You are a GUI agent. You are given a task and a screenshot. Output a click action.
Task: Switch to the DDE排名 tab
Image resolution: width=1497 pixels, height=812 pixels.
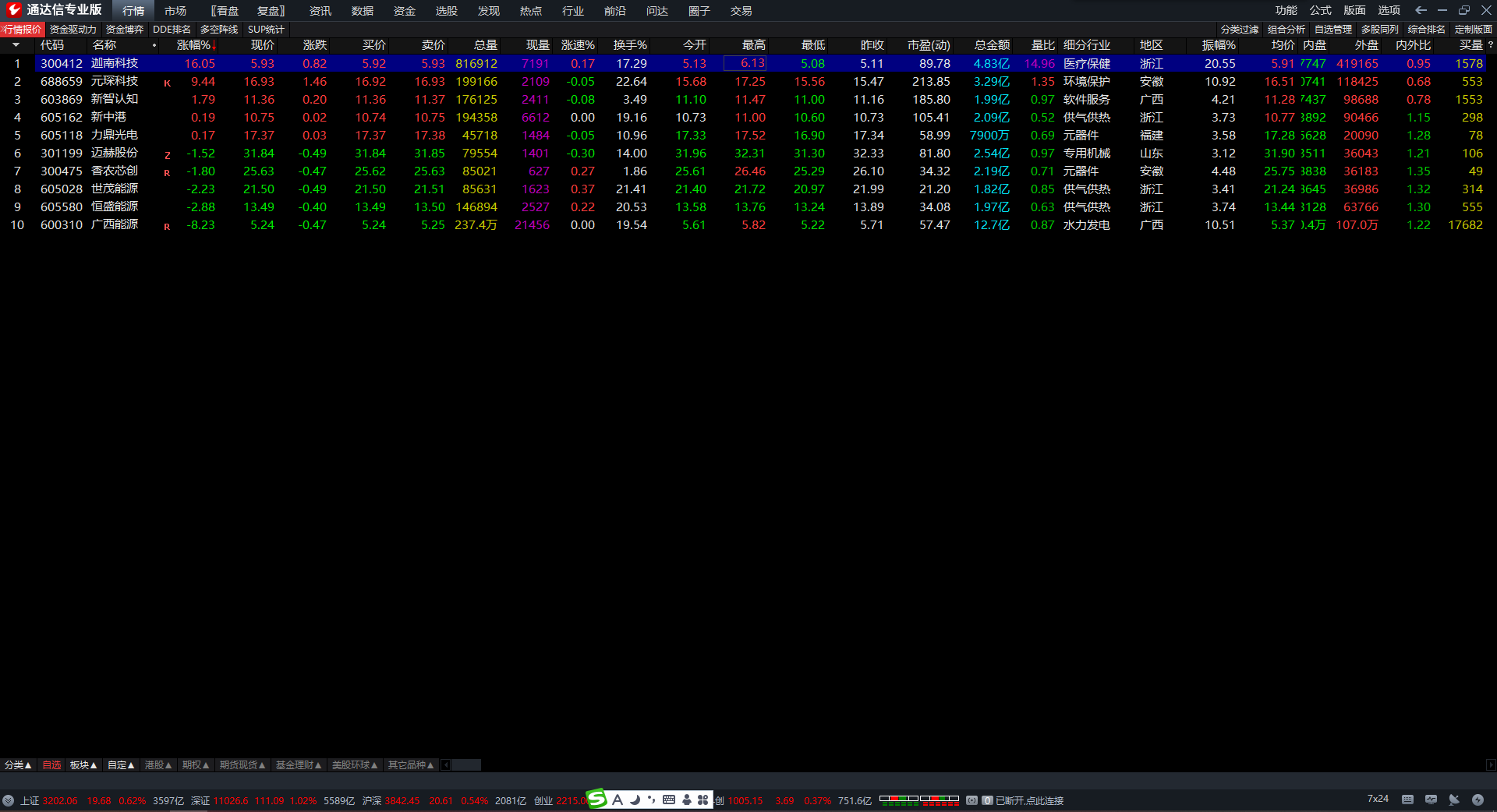pyautogui.click(x=172, y=30)
